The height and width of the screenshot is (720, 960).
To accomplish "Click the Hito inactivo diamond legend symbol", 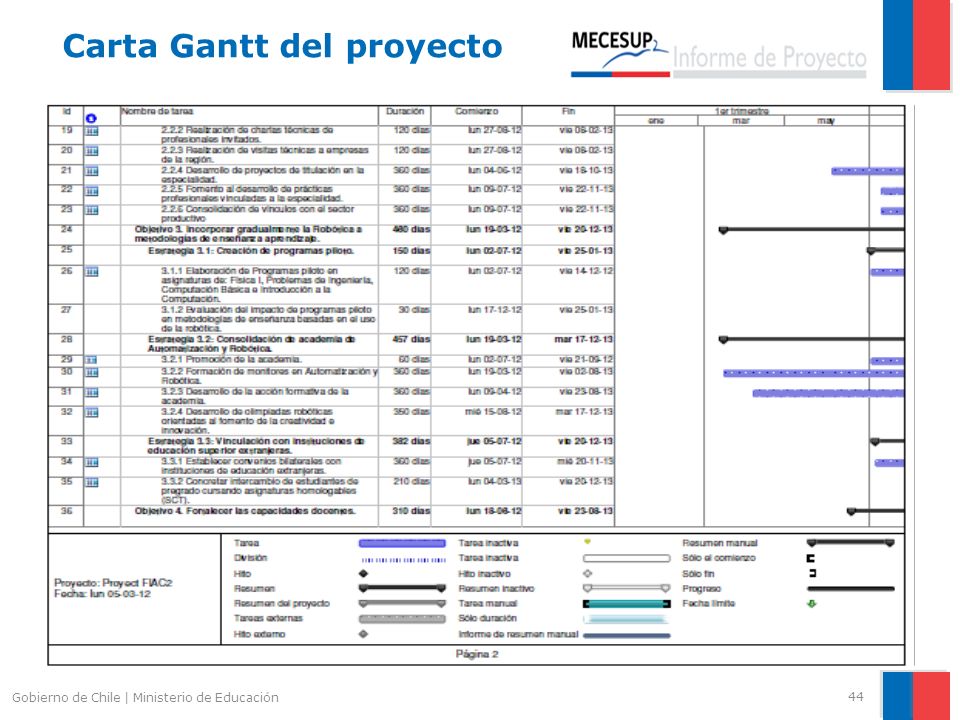I will tap(588, 574).
